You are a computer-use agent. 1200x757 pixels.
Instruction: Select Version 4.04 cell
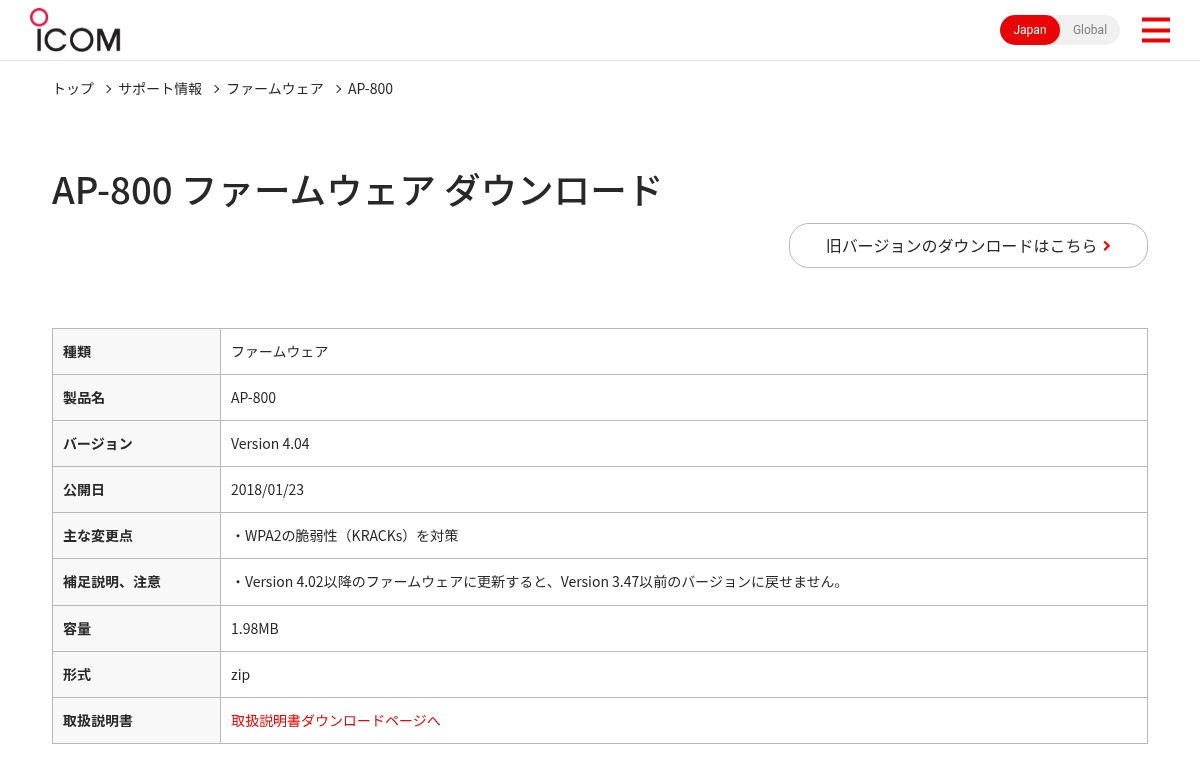pos(270,443)
